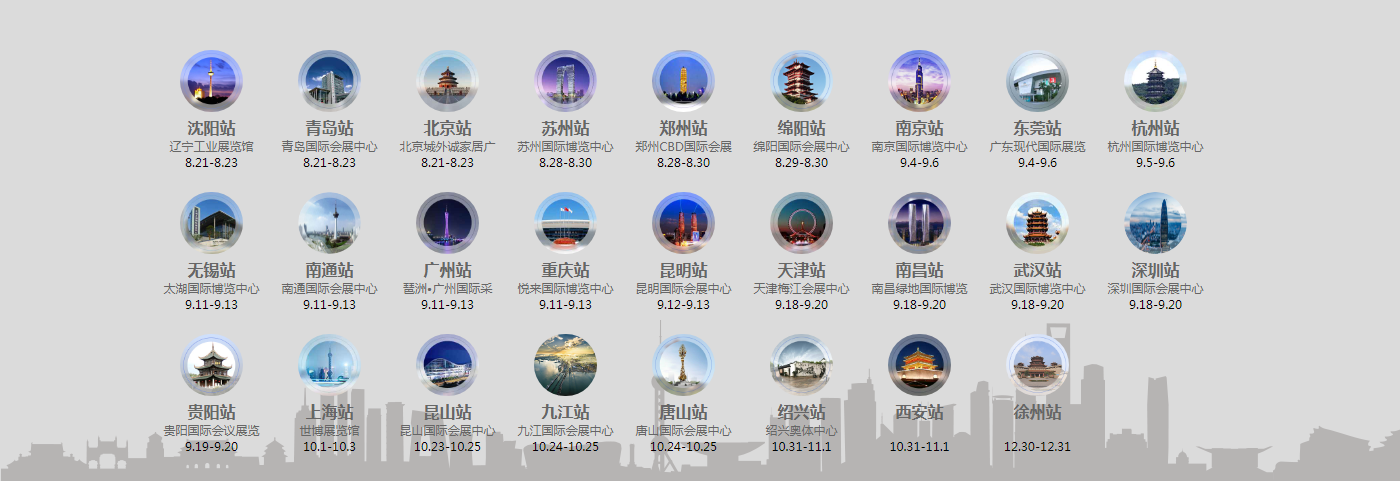
Task: Select the 南京站 station title
Action: pos(919,129)
